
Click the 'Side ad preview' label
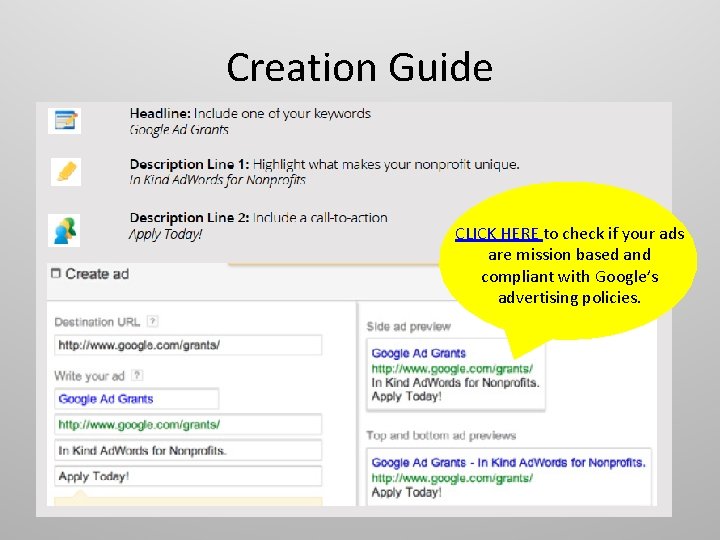[409, 326]
